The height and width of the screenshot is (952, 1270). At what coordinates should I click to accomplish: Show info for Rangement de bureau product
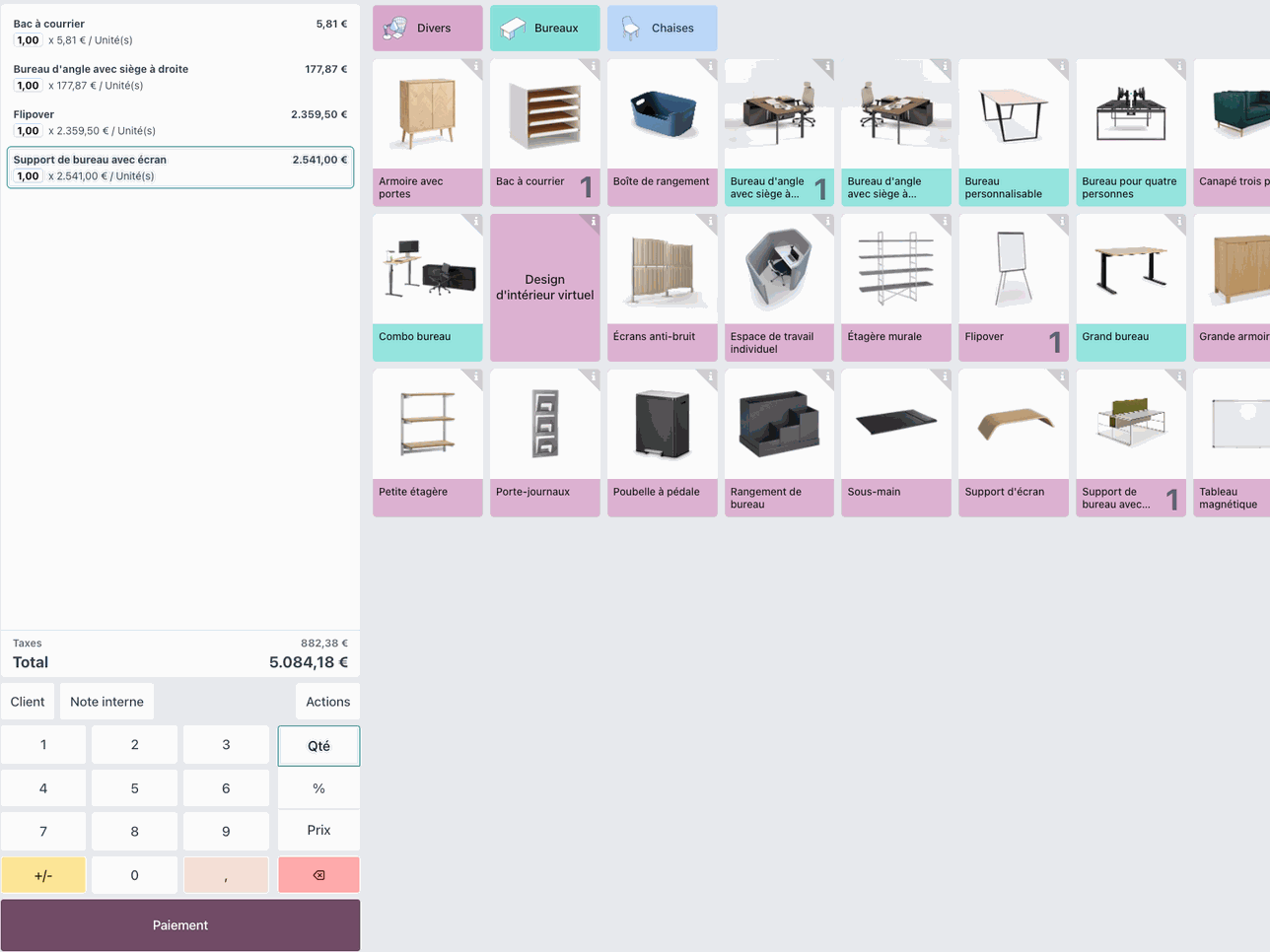tap(827, 376)
